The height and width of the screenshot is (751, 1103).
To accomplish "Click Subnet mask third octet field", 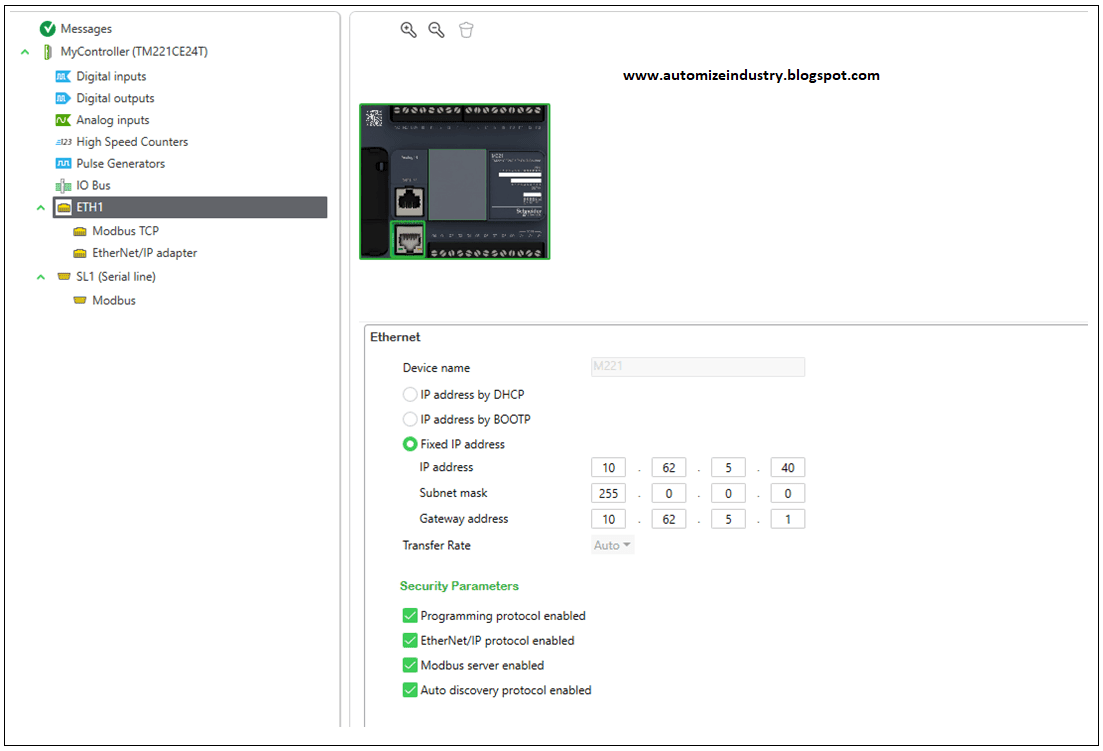I will [728, 494].
